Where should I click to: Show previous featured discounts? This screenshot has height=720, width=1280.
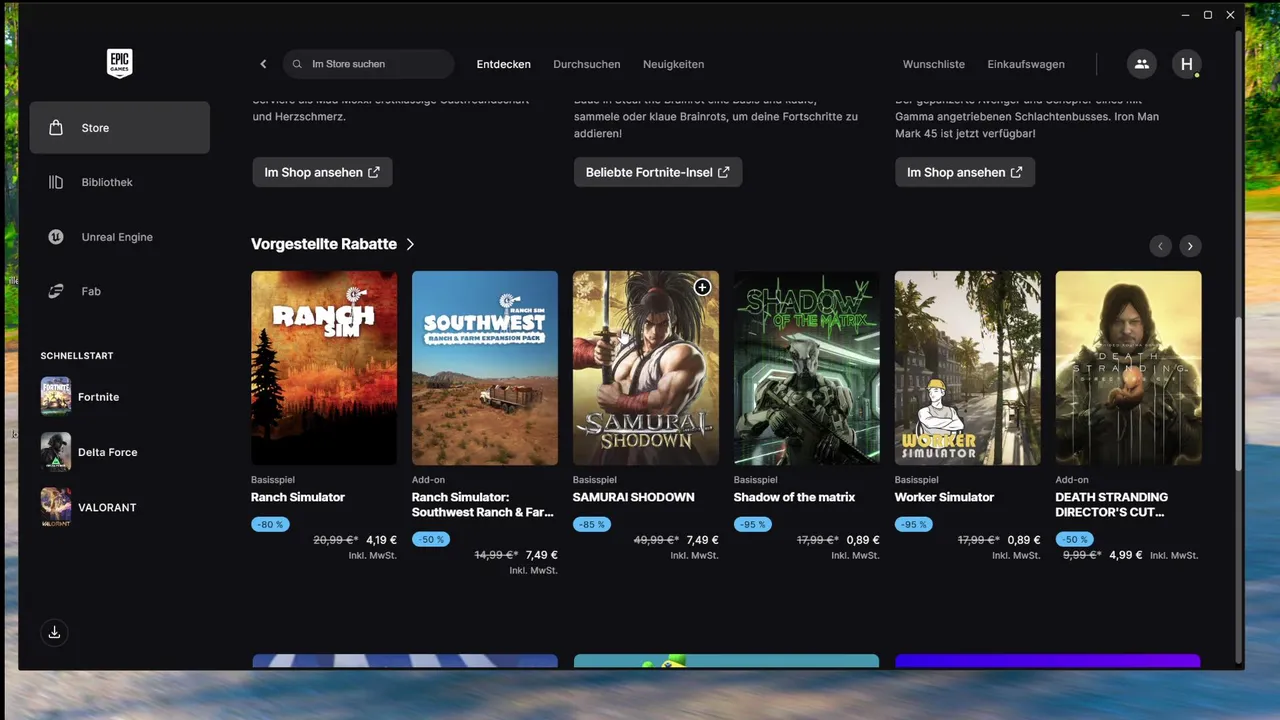tap(1160, 246)
